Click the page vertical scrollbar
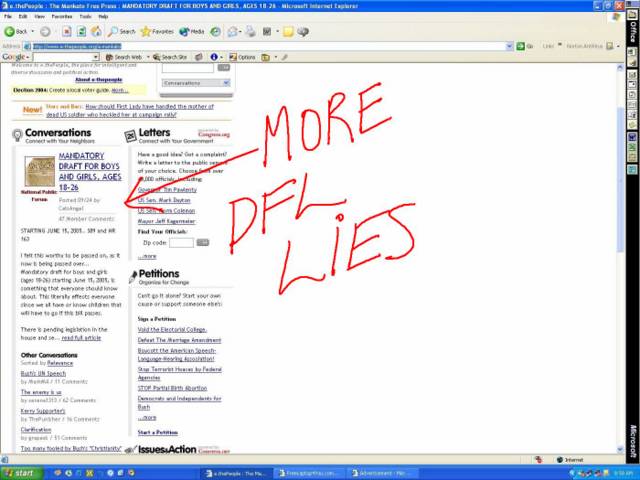640x480 pixels. click(x=620, y=259)
